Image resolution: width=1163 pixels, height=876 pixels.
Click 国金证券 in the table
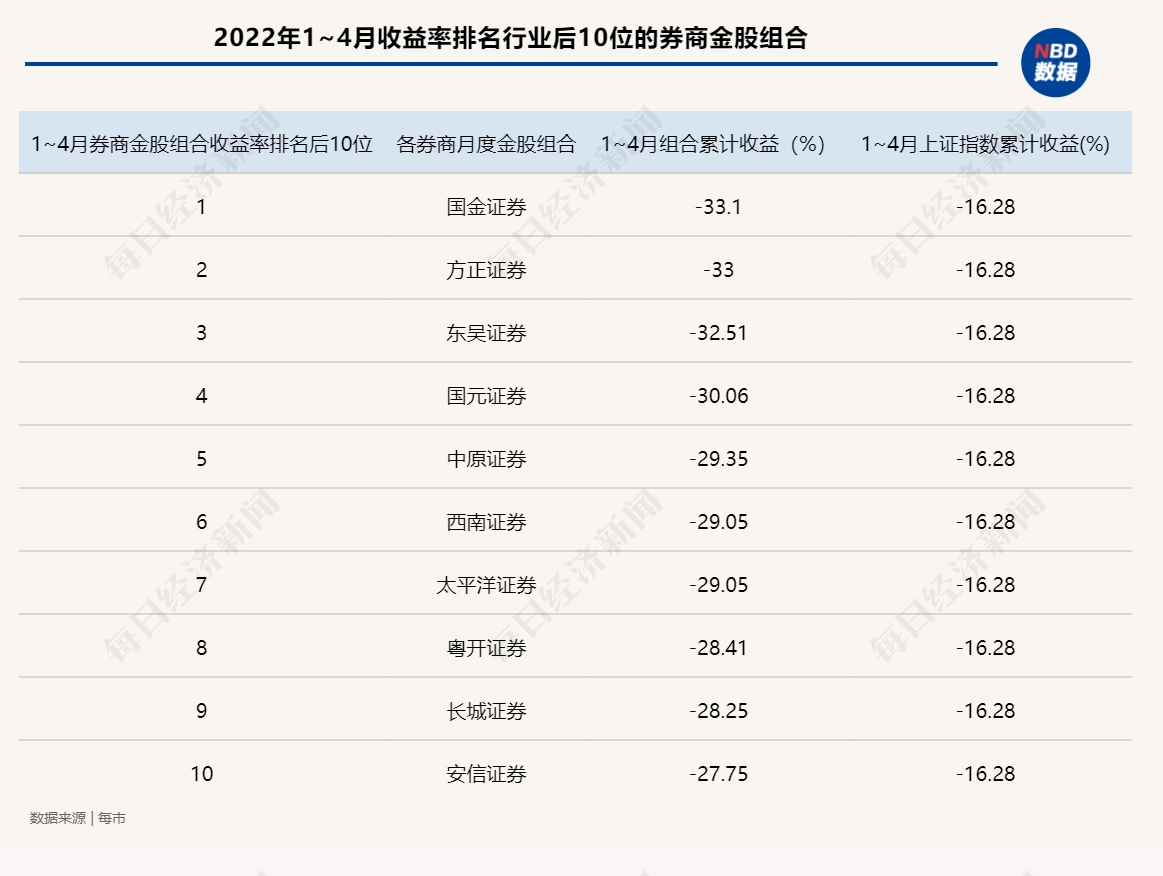tap(486, 207)
